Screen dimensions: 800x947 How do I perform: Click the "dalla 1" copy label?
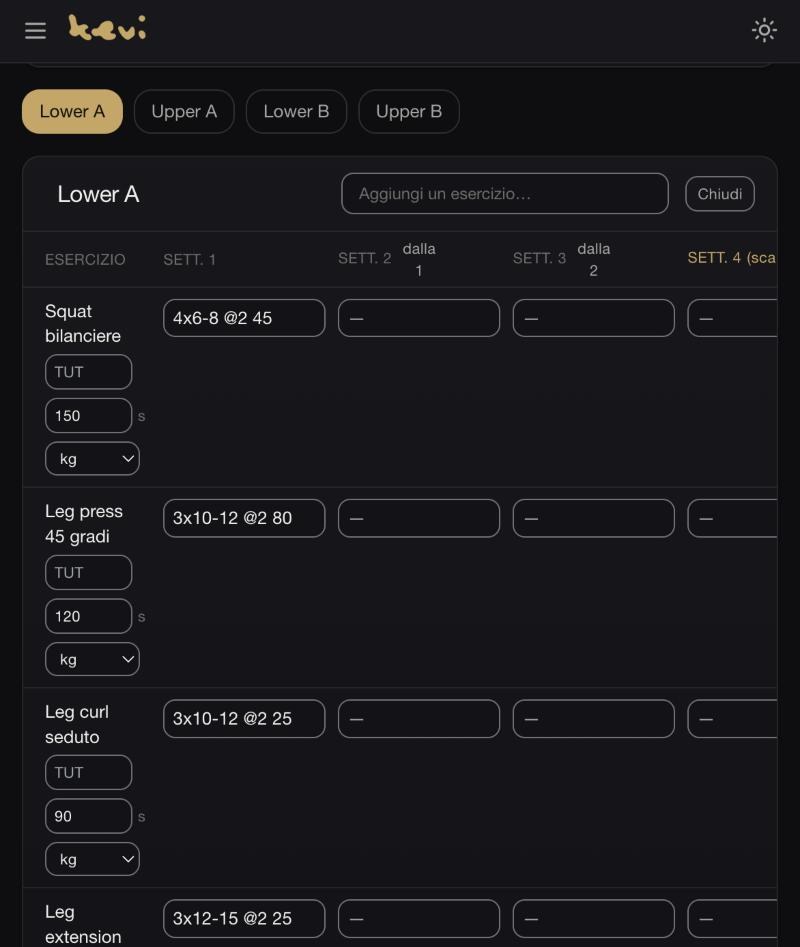pos(419,260)
